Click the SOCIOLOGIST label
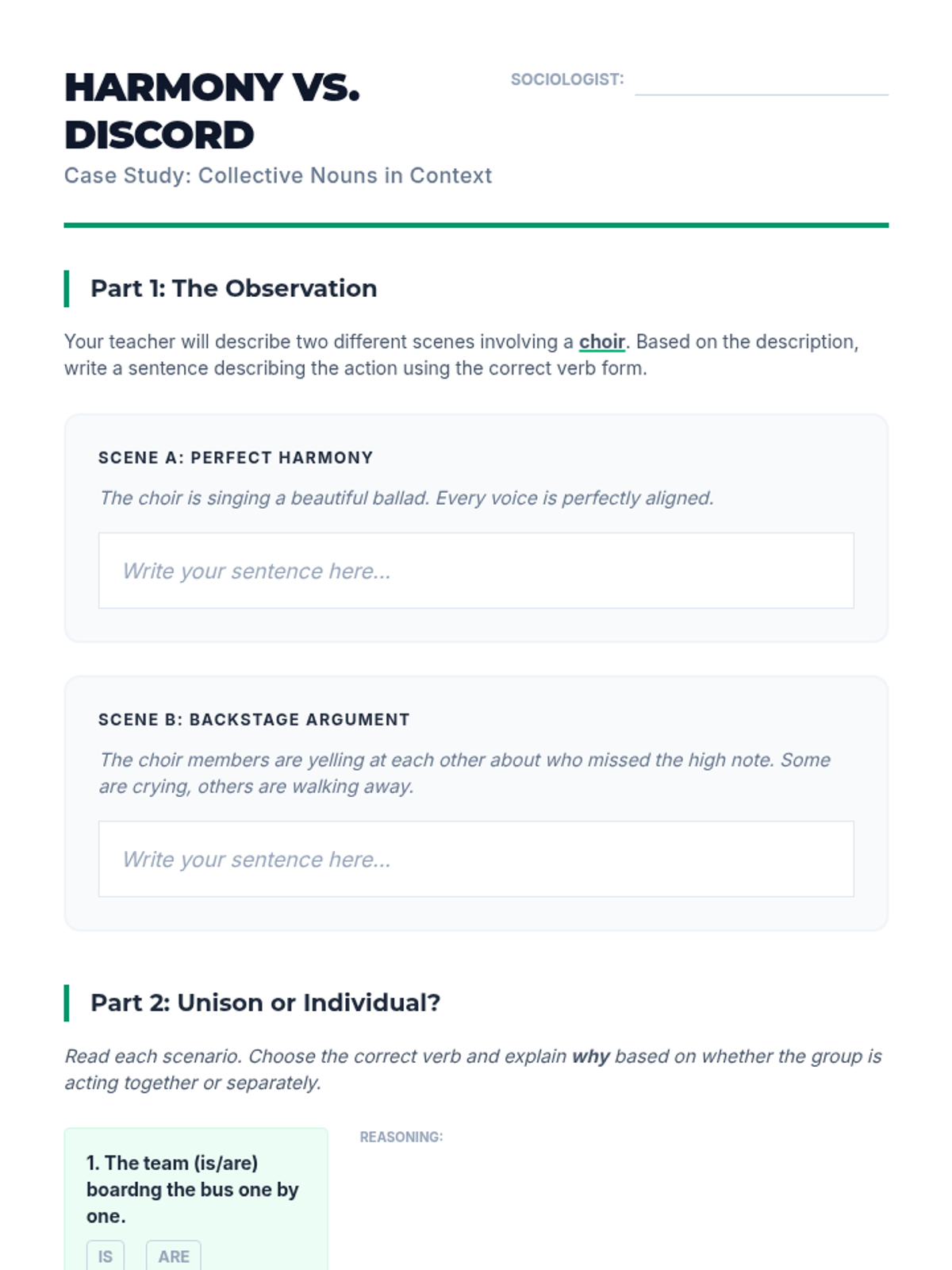The image size is (952, 1270). click(x=567, y=79)
